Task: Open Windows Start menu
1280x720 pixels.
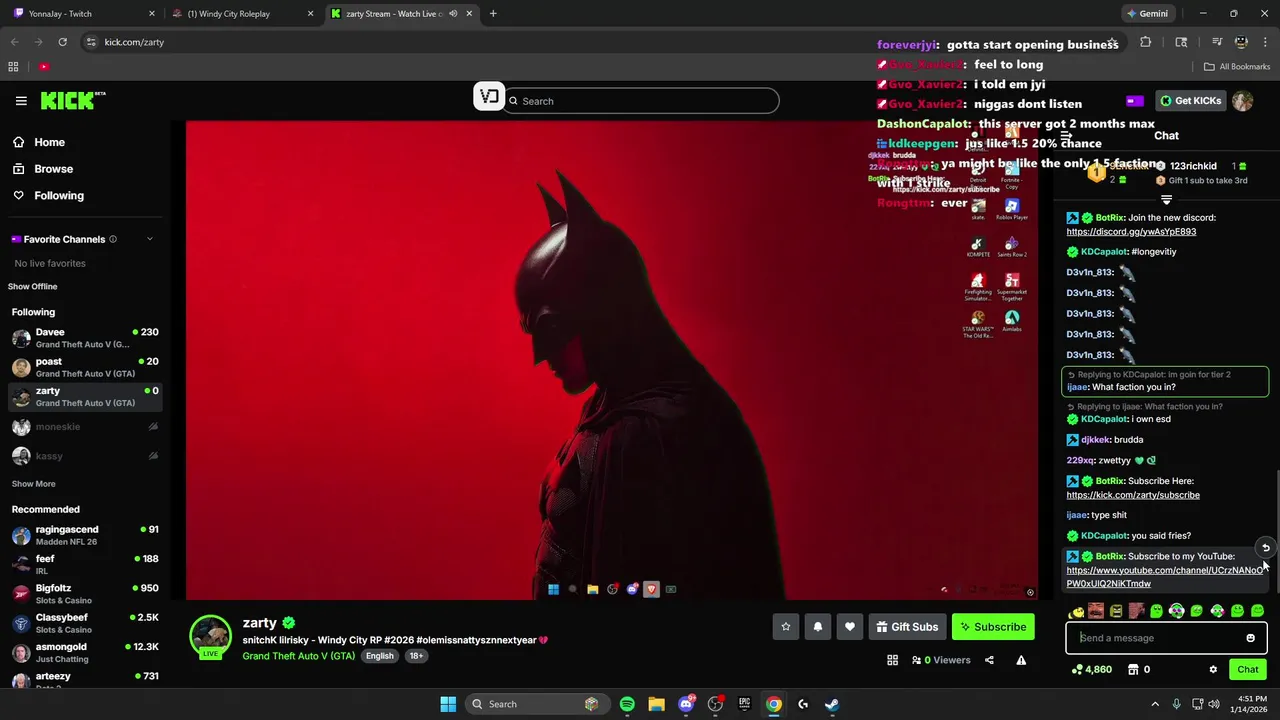Action: (x=448, y=704)
